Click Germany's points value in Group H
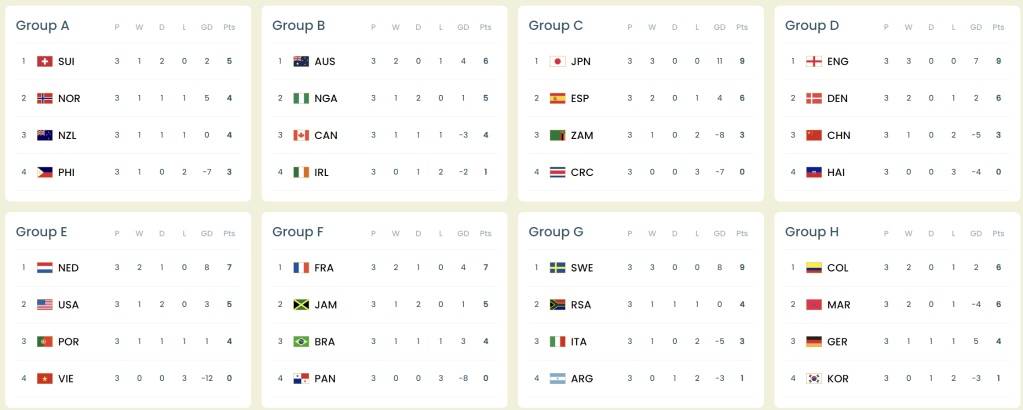 click(x=999, y=341)
